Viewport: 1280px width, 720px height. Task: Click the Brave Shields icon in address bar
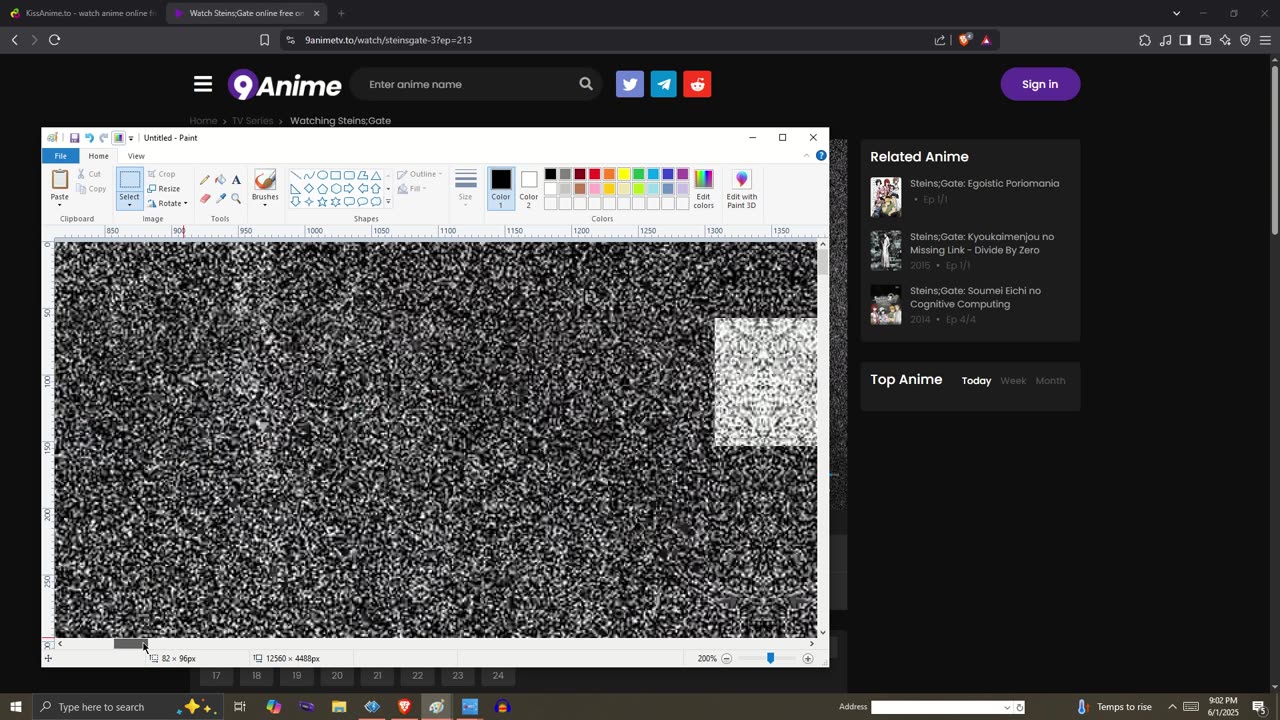[x=964, y=40]
